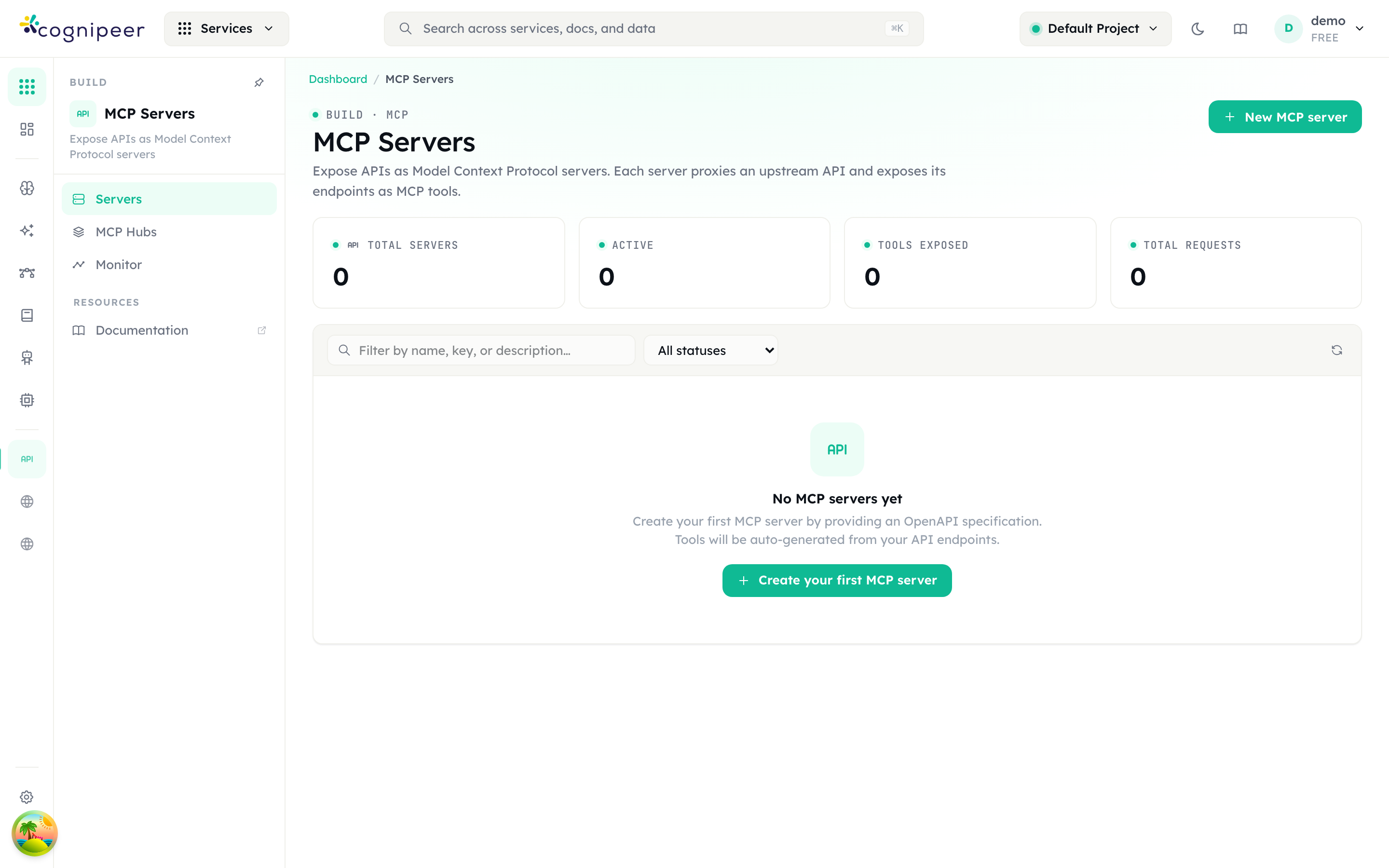1389x868 pixels.
Task: Open docs via the header book icon
Action: [1240, 29]
